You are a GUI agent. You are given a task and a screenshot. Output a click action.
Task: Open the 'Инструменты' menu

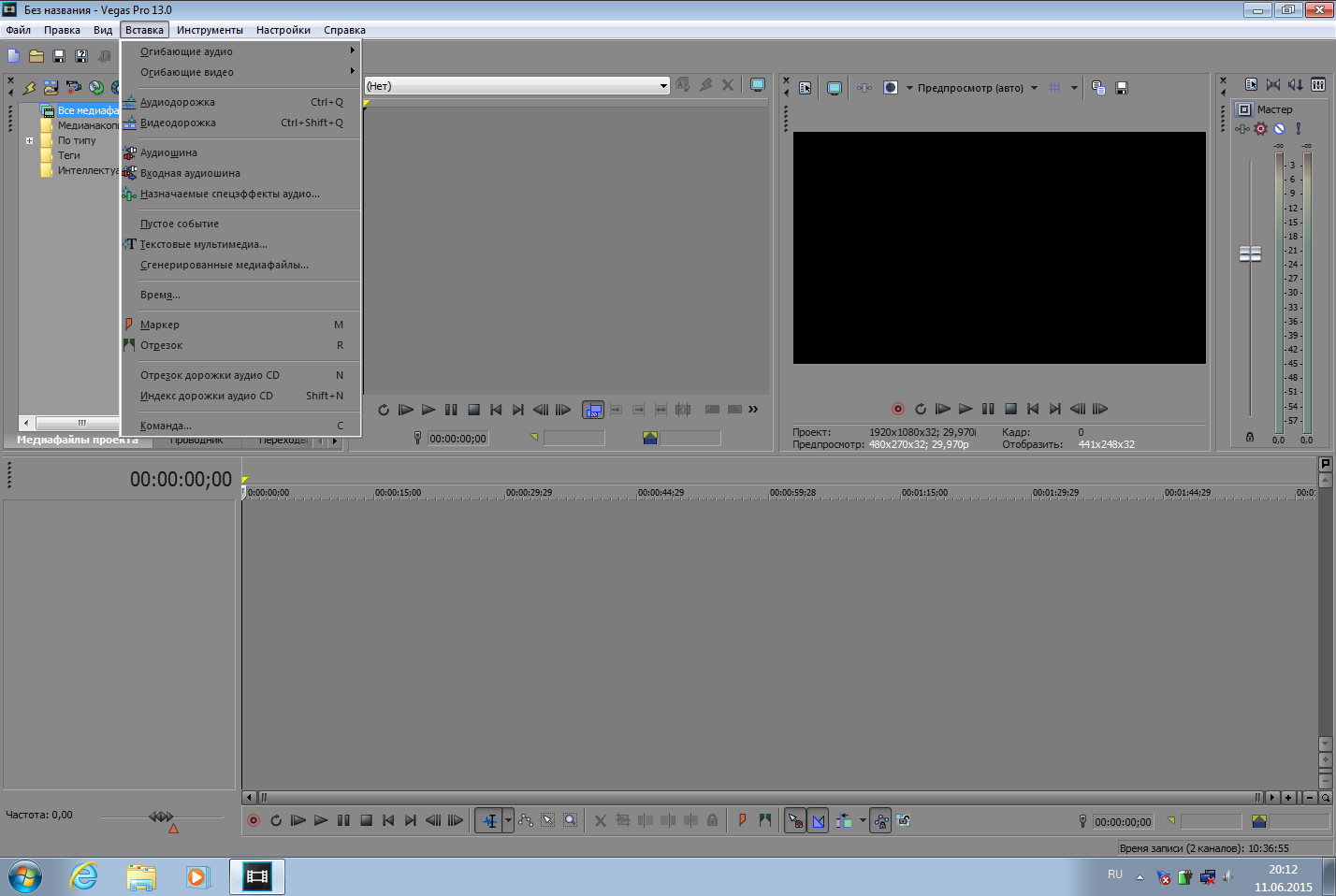click(210, 30)
